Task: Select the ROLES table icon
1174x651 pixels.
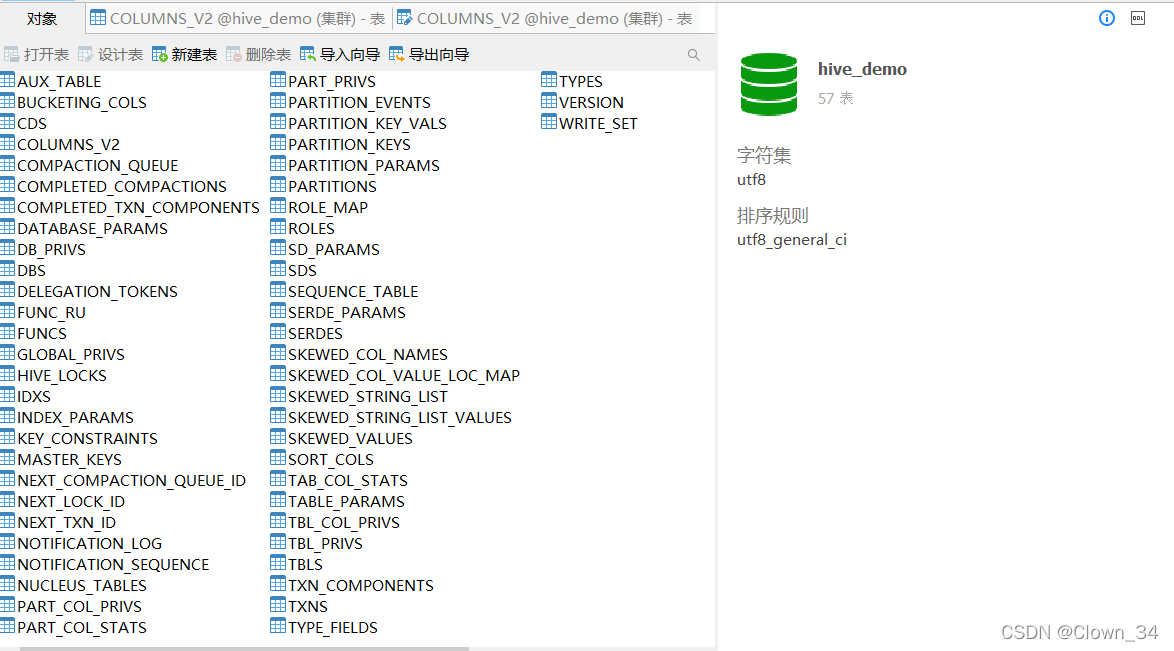Action: point(278,226)
